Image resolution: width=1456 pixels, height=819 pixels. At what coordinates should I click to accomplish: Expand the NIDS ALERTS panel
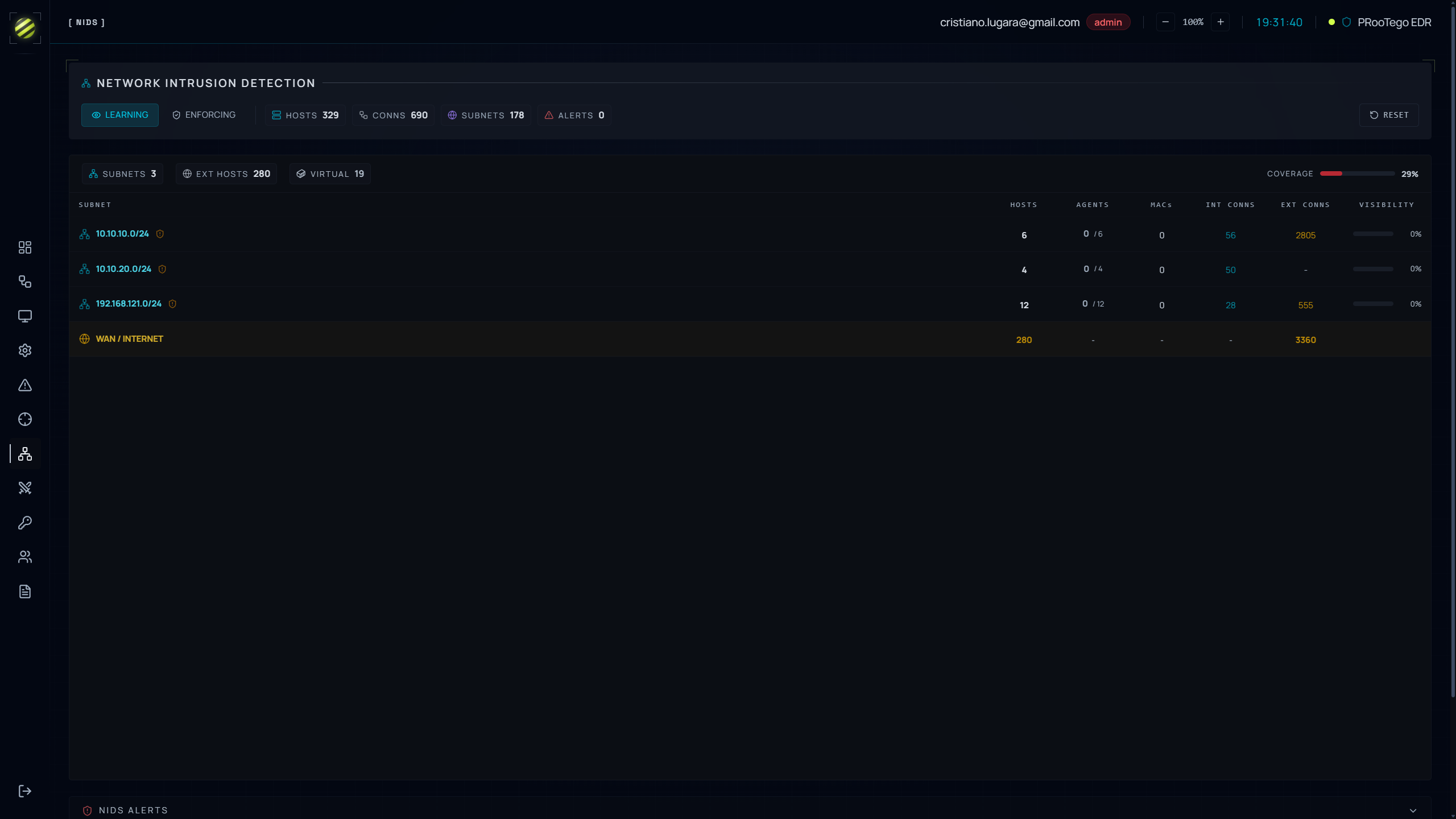point(1414,810)
